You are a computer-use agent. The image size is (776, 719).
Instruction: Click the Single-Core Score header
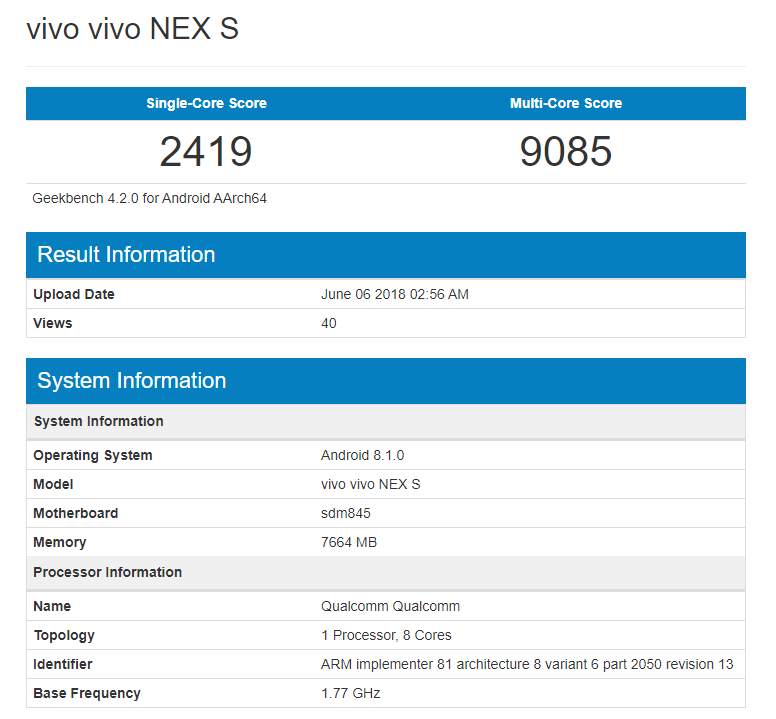point(206,104)
